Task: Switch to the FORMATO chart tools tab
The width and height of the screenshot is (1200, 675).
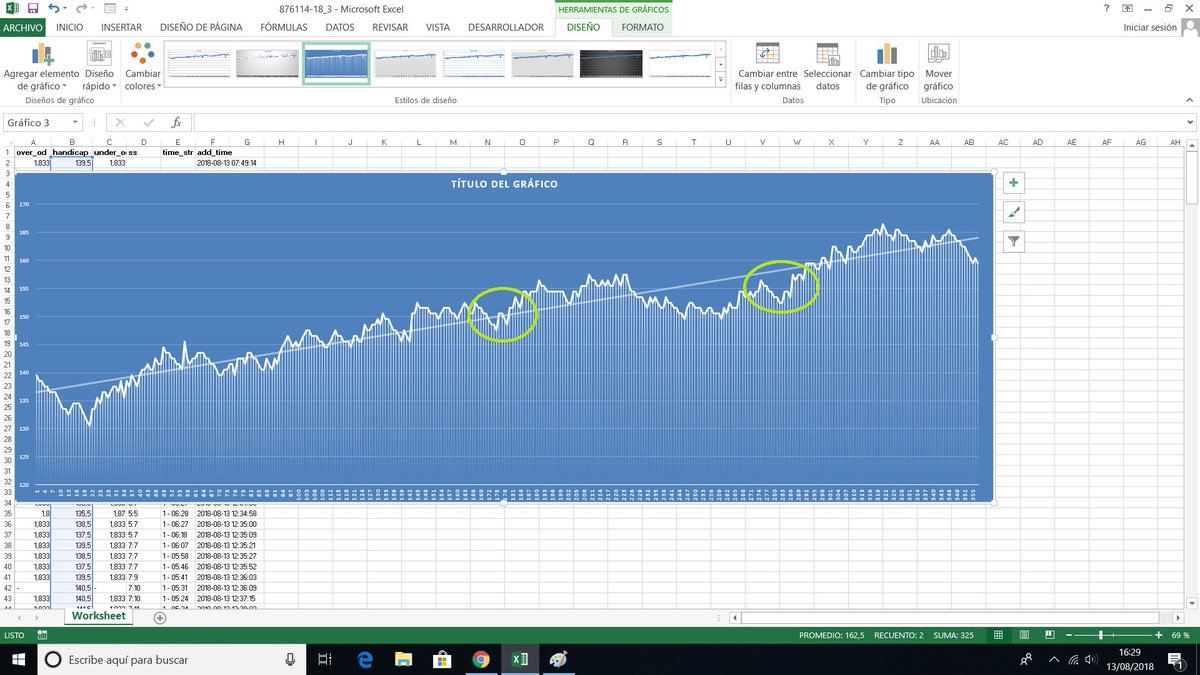Action: click(x=642, y=27)
